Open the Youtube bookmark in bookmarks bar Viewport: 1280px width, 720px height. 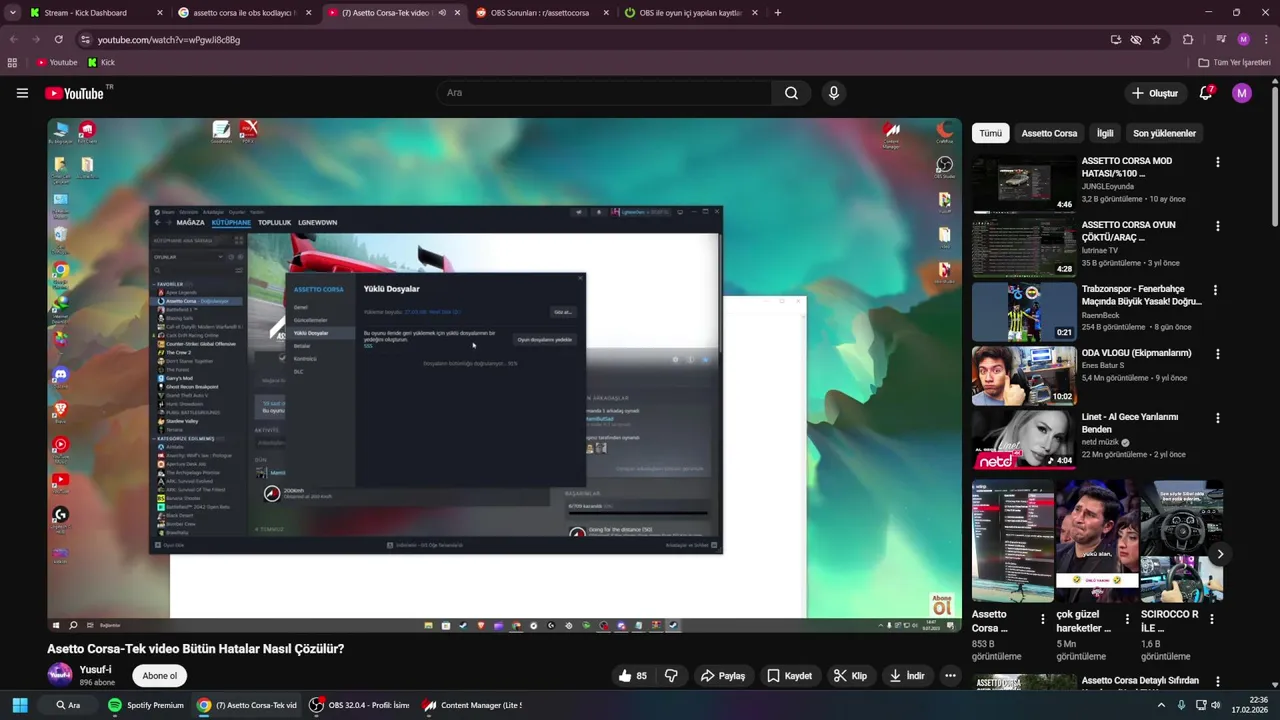[x=57, y=62]
